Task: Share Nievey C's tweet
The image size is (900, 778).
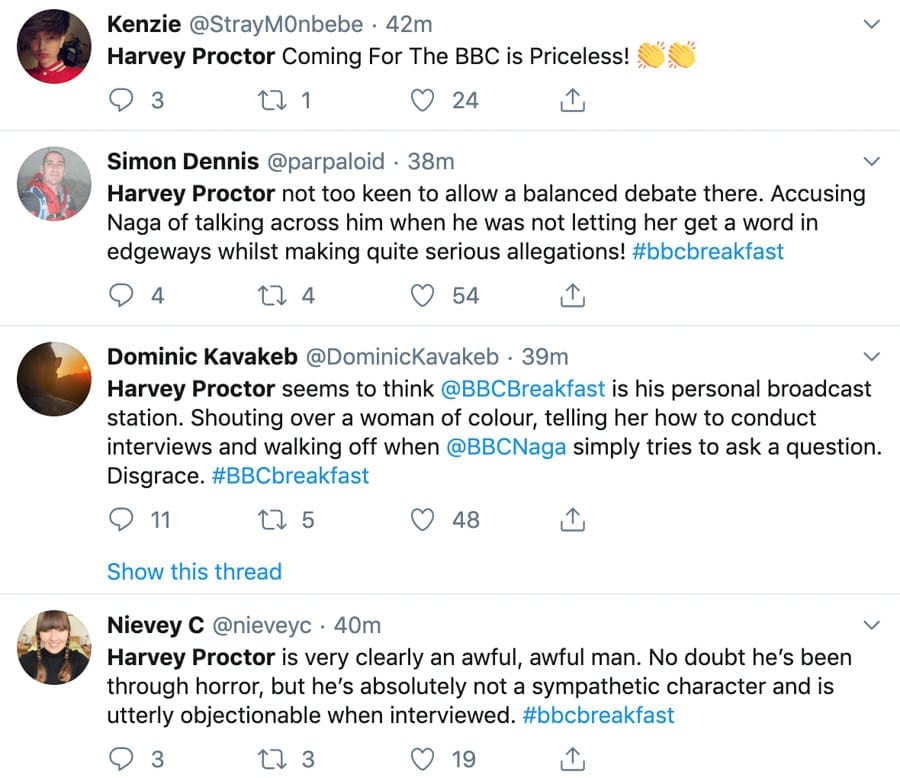Action: click(572, 759)
